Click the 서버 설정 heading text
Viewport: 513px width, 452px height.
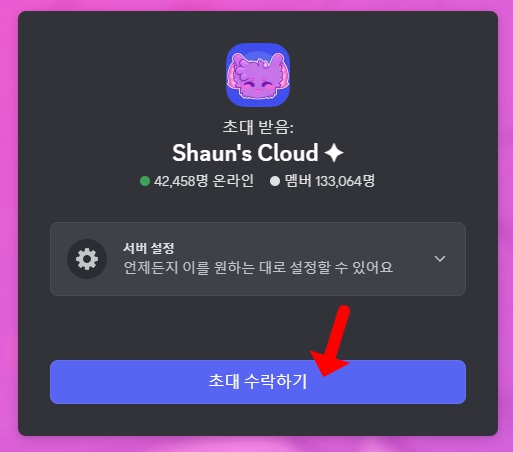(x=149, y=248)
